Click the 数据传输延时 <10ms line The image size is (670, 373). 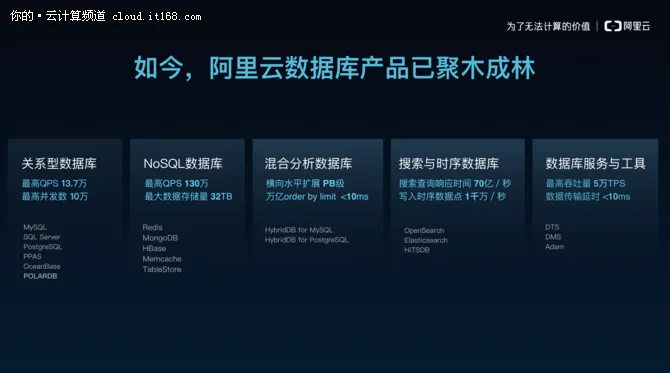(588, 197)
